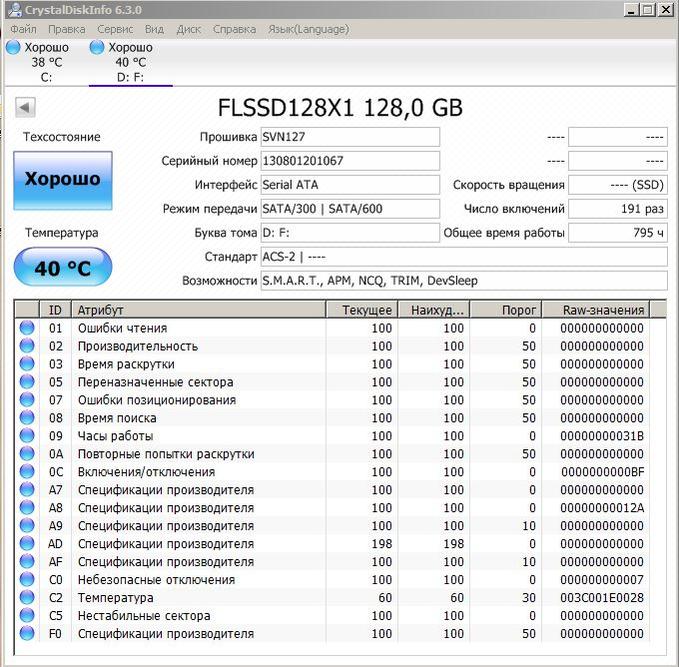Click the status orb in row 01 Ошибки чтения
The width and height of the screenshot is (679, 667).
[27, 328]
